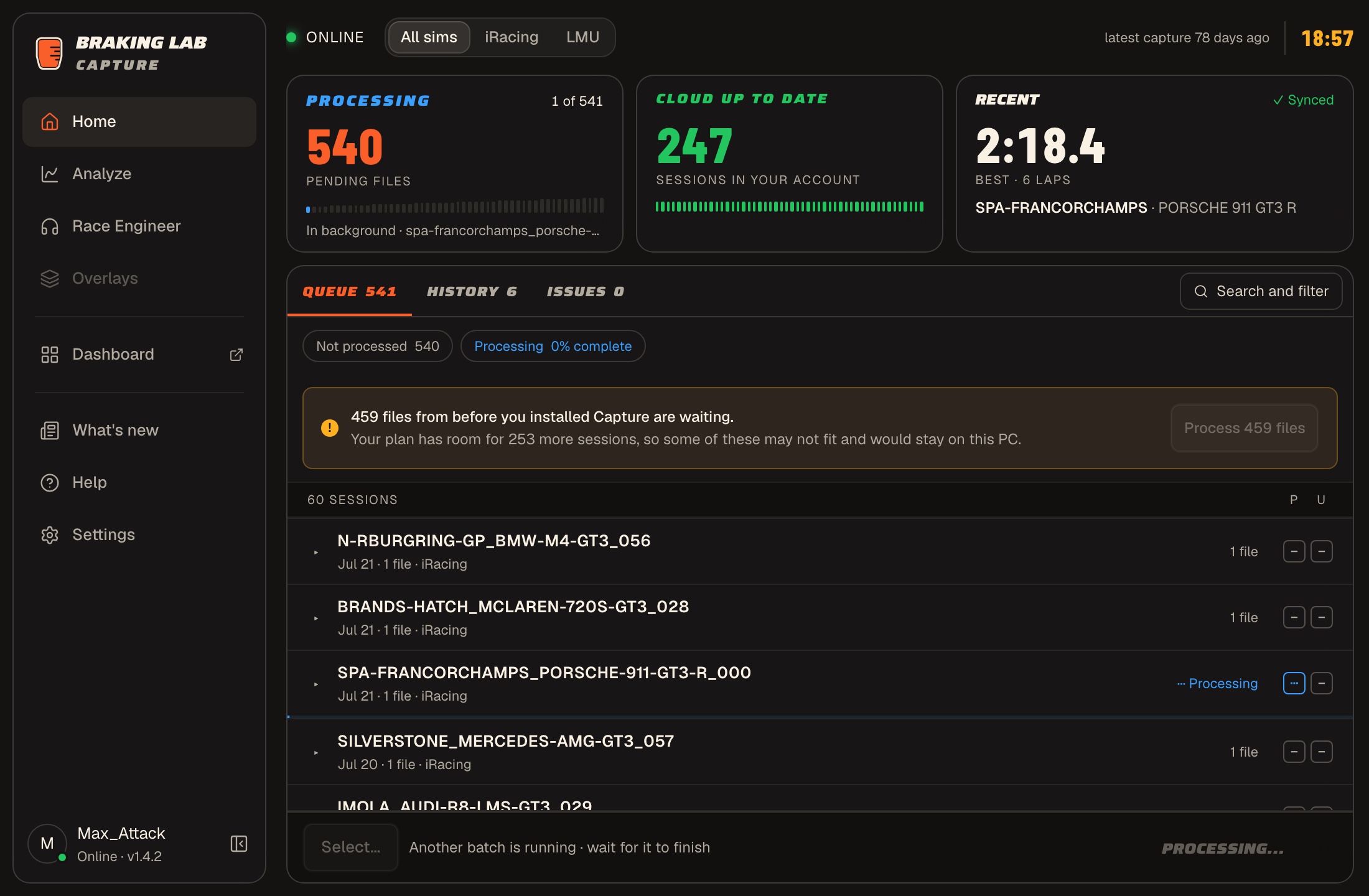
Task: Click the Dashboard external-link icon
Action: click(x=236, y=354)
